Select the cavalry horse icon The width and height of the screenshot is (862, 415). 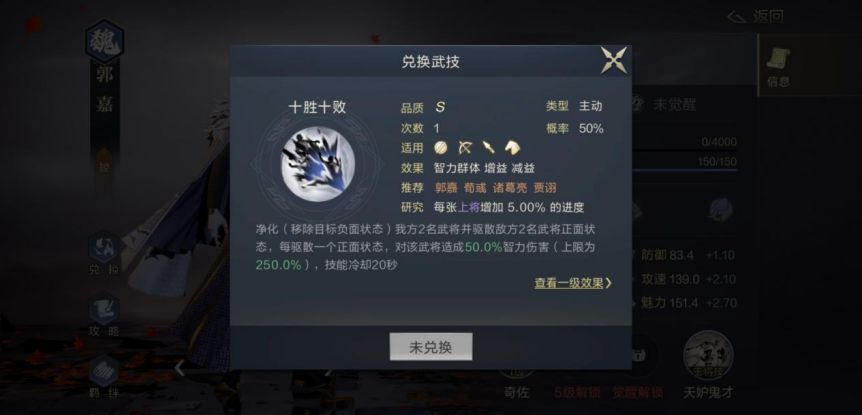pyautogui.click(x=512, y=147)
